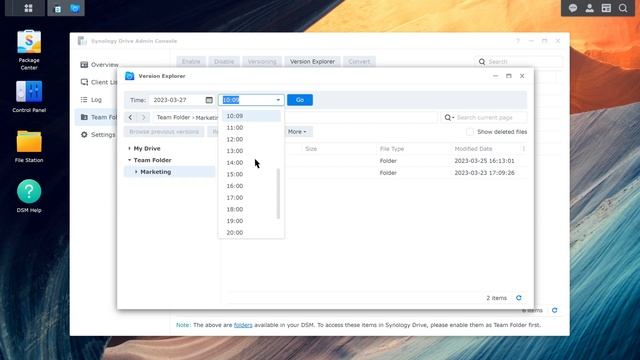Open the More dropdown menu
Screen dimensions: 640x360
point(297,132)
